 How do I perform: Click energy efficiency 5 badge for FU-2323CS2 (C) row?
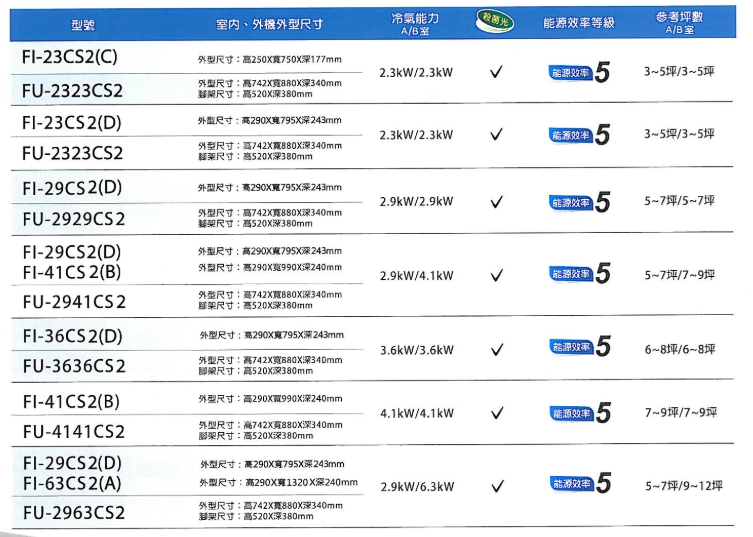pos(579,73)
